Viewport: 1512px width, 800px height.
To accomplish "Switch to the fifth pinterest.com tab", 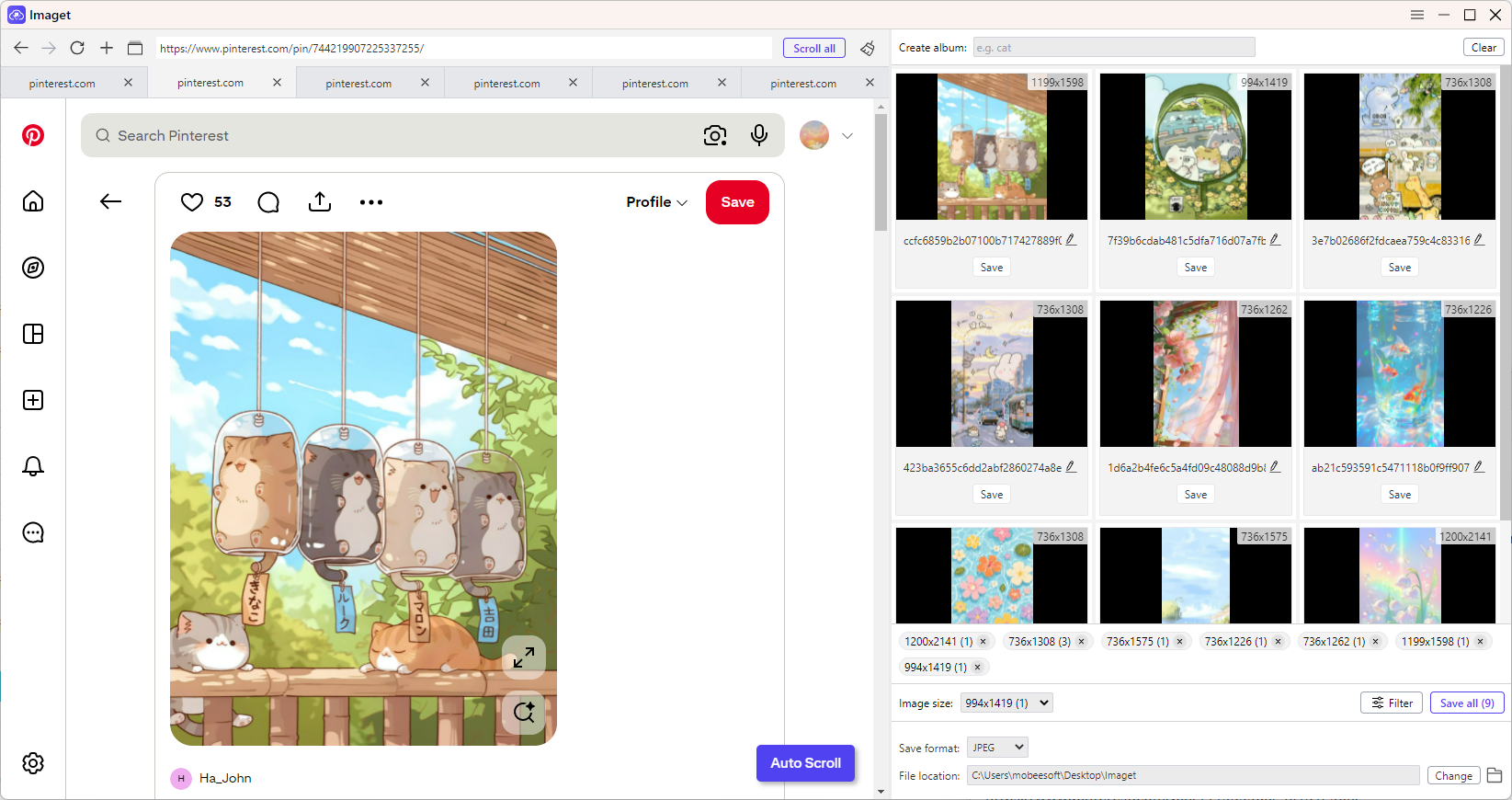I will tap(655, 83).
